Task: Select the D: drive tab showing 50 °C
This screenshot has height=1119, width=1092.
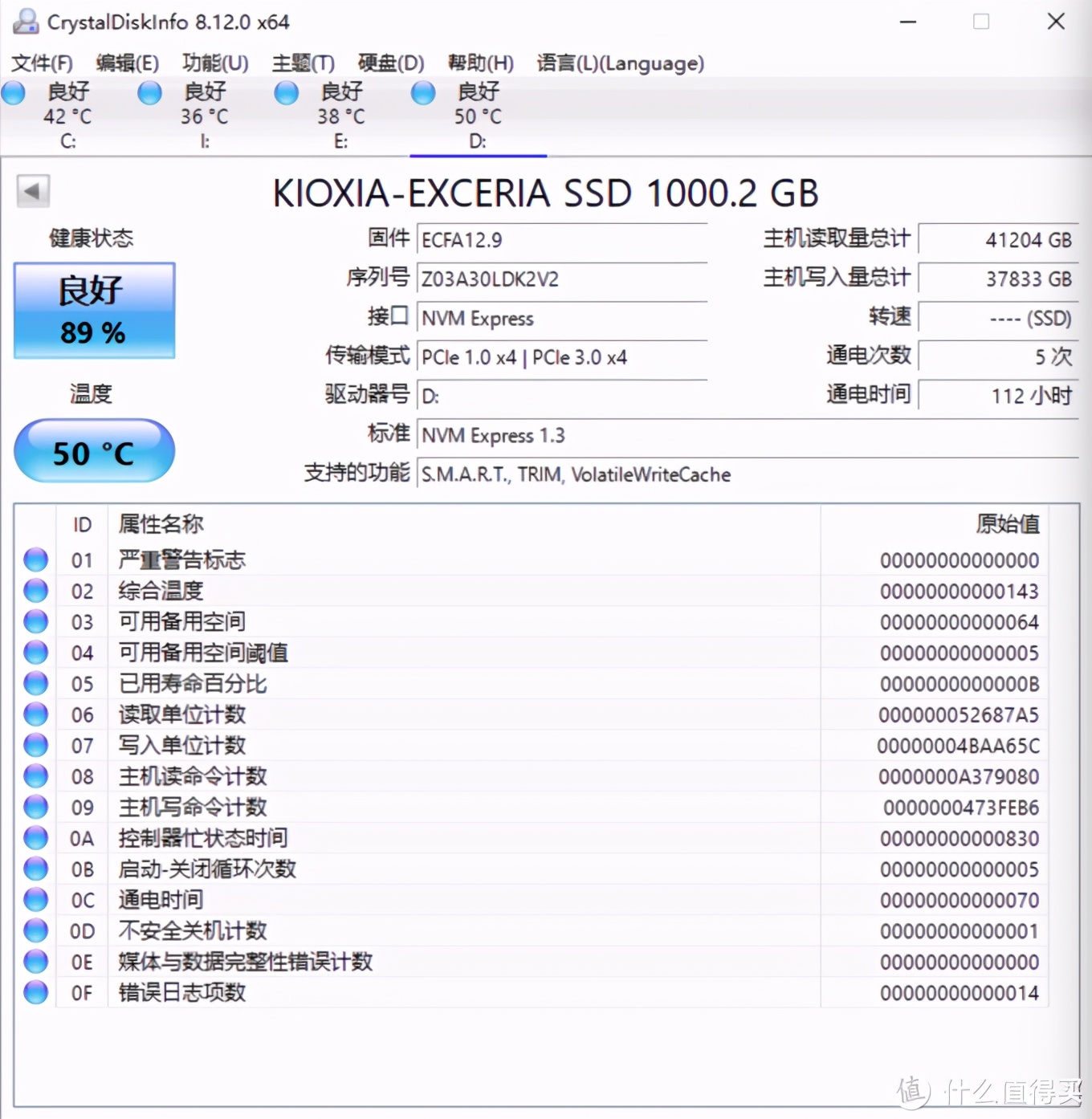Action: pyautogui.click(x=478, y=116)
